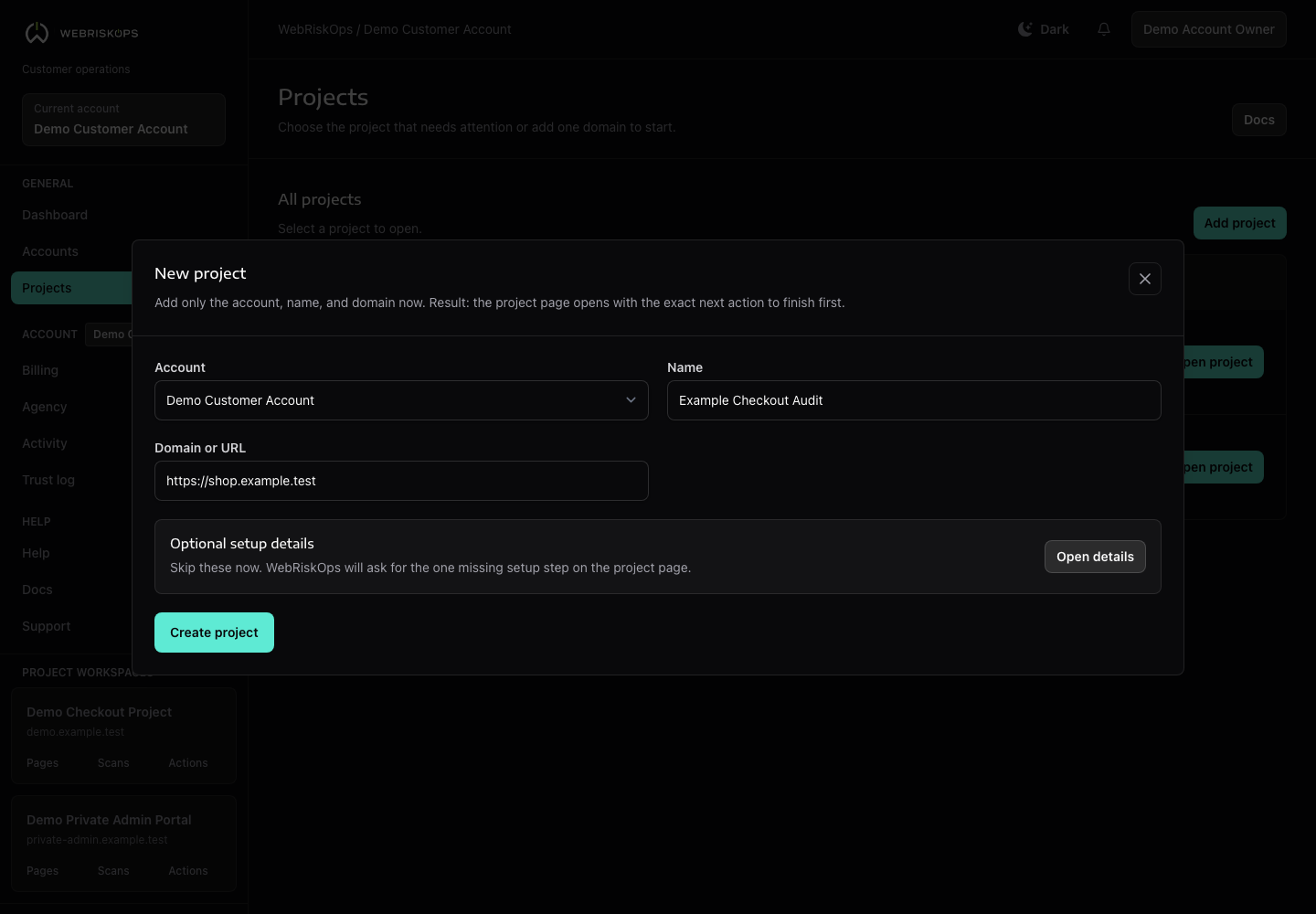
Task: Open the Demo Checkout Project workspace
Action: pos(99,712)
